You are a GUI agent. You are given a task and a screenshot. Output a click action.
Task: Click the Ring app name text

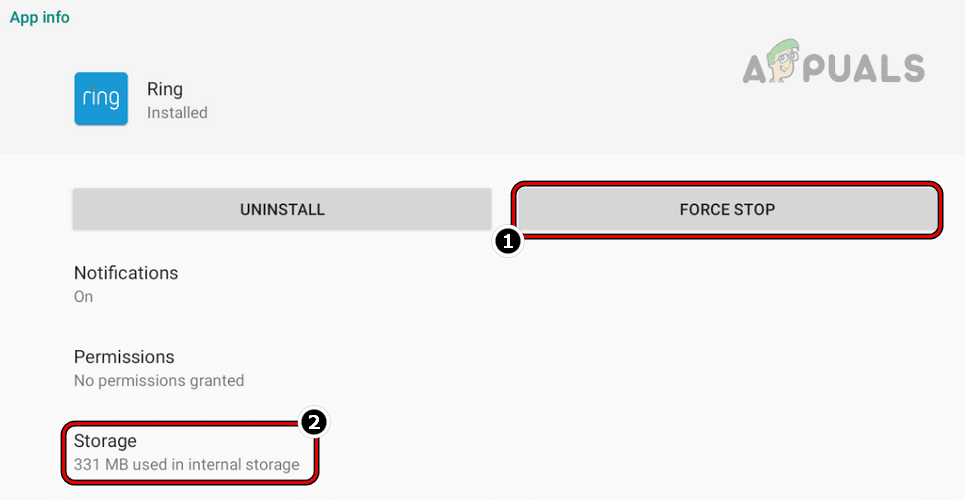165,89
